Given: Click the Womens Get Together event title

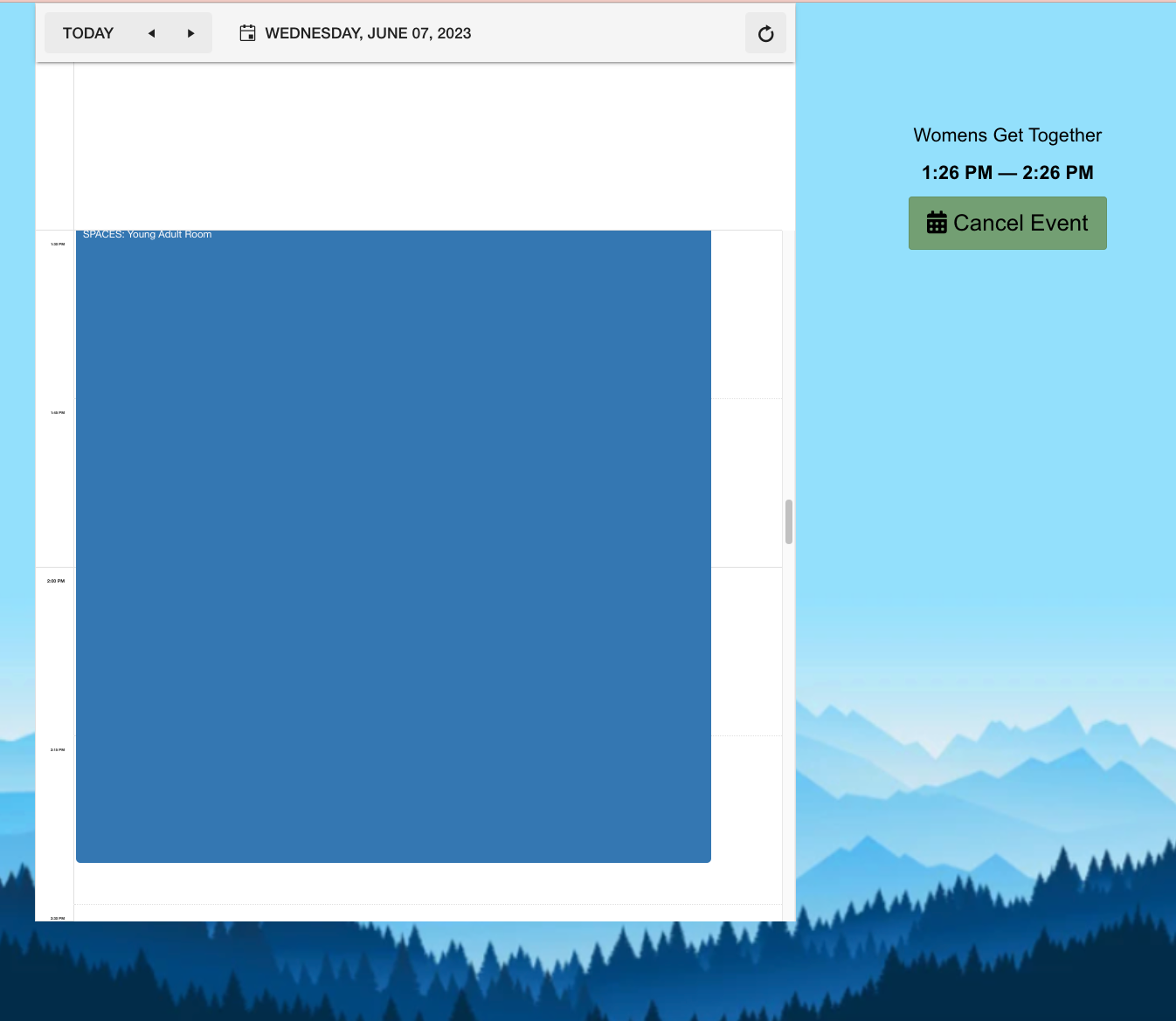Looking at the screenshot, I should 1007,135.
